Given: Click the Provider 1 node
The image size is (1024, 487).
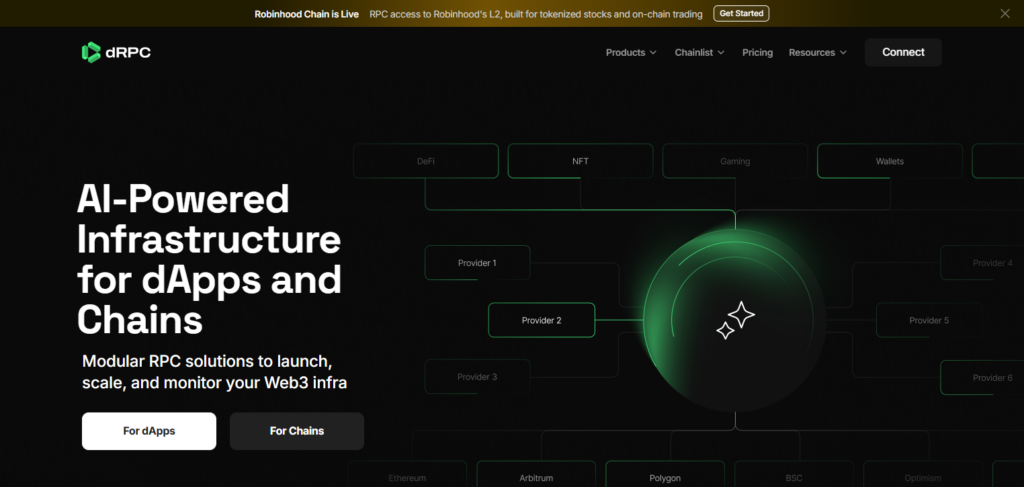Looking at the screenshot, I should coord(477,263).
